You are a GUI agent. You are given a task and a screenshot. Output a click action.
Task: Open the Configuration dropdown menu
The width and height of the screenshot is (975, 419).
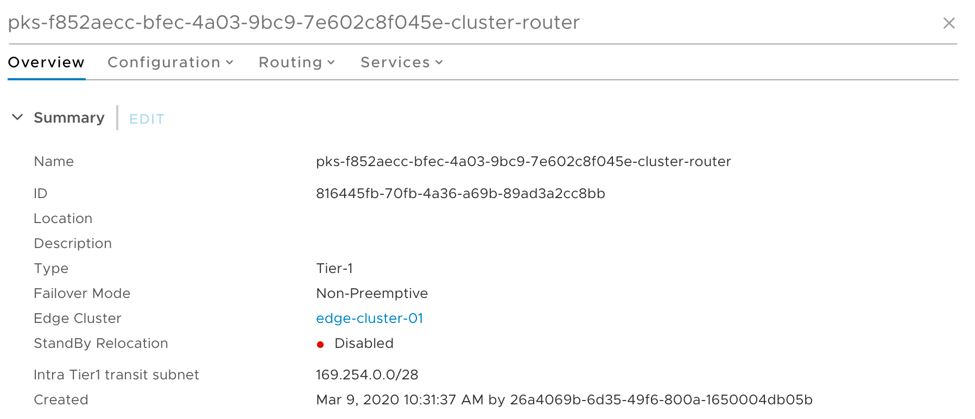click(170, 62)
